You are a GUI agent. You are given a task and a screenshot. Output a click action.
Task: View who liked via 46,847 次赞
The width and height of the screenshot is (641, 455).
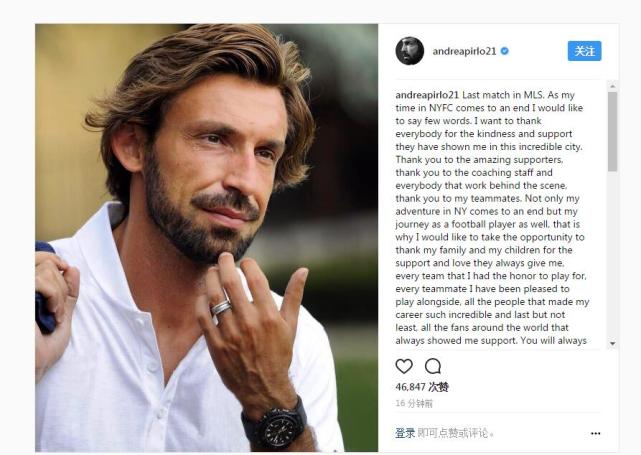tap(422, 387)
